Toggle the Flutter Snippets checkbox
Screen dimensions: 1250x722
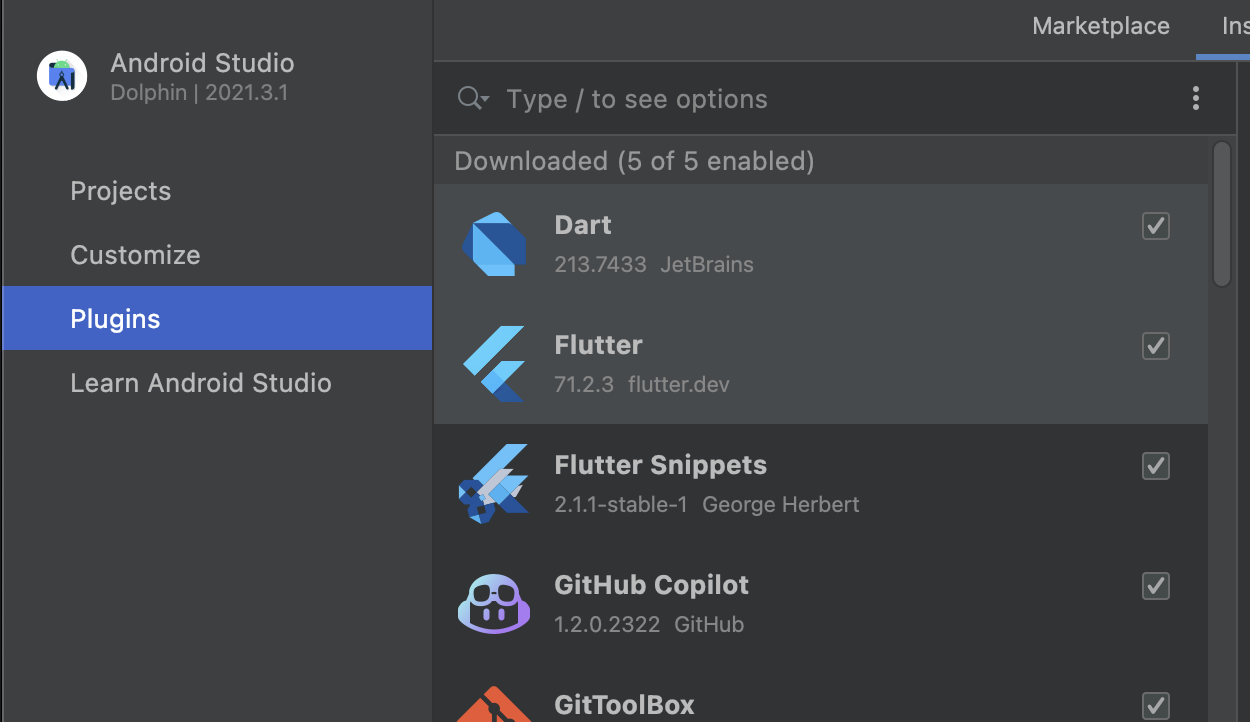pyautogui.click(x=1156, y=466)
